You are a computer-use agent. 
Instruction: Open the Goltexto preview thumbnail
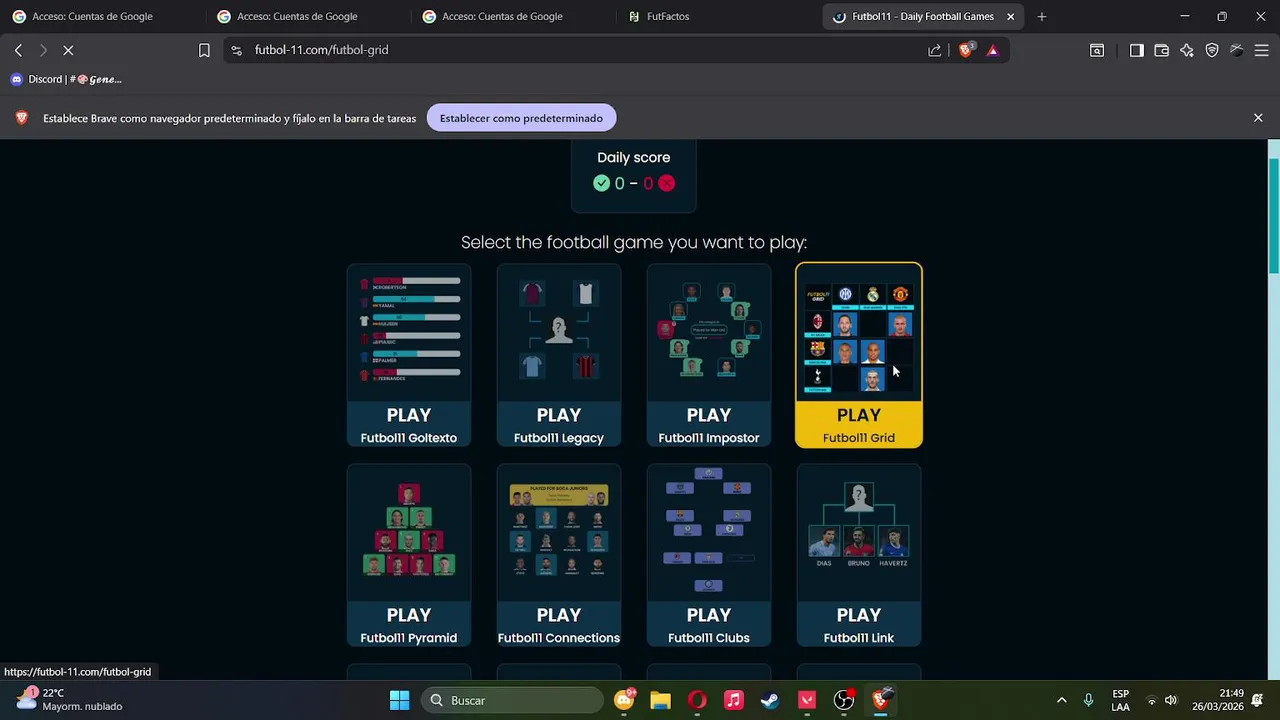[409, 333]
